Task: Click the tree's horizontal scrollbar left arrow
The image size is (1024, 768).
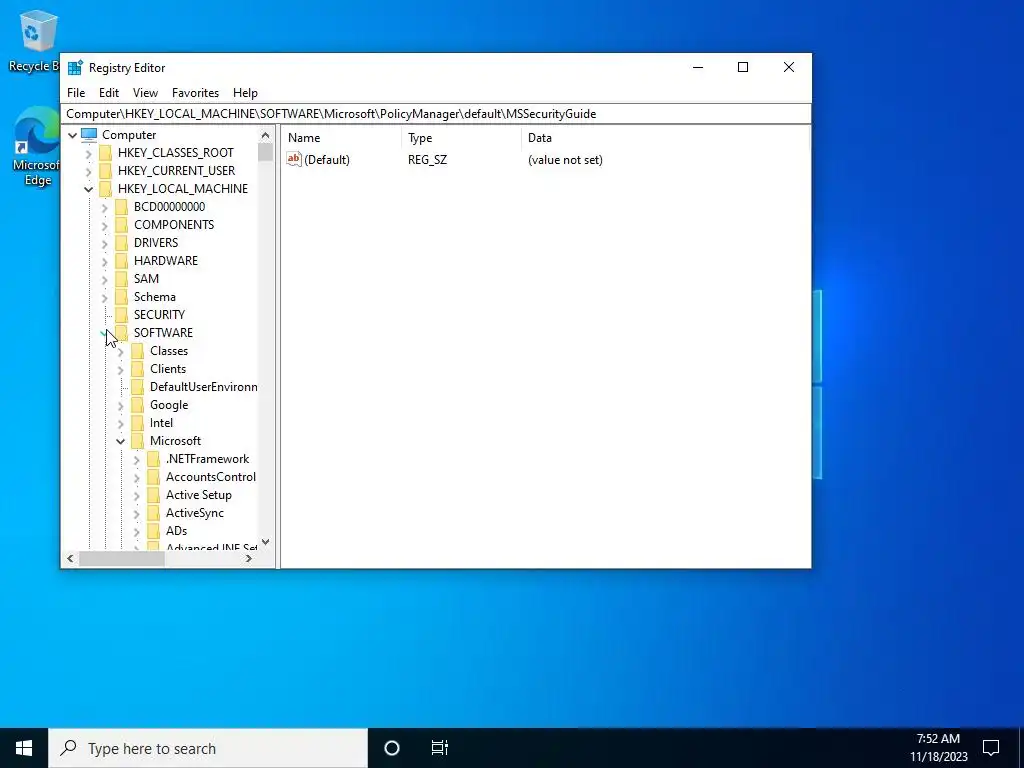Action: (x=71, y=558)
